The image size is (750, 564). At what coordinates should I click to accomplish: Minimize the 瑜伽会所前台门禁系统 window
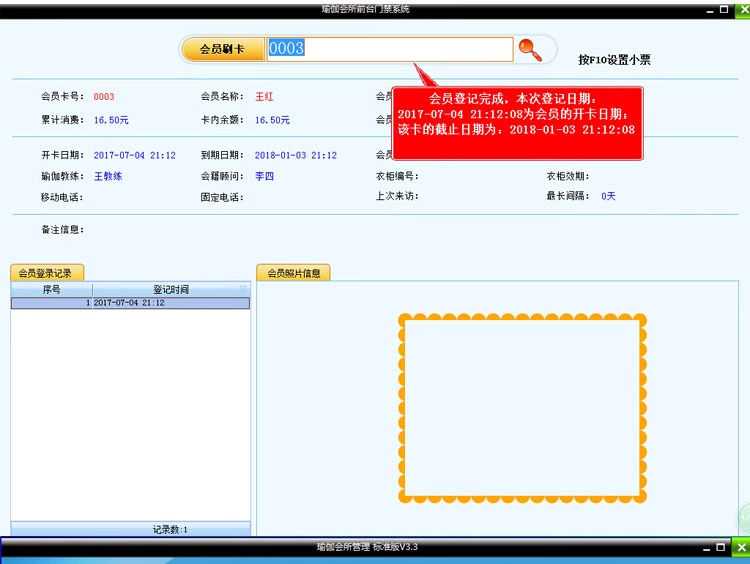(x=710, y=10)
